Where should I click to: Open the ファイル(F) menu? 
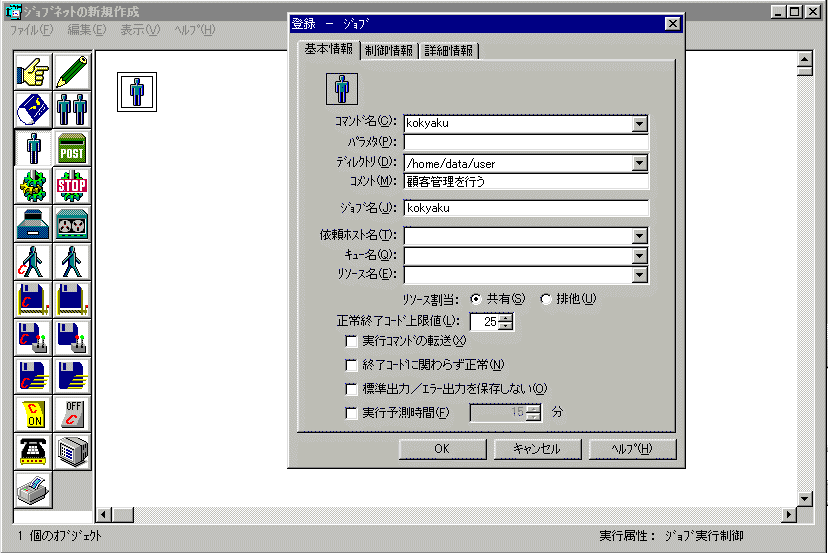point(32,30)
